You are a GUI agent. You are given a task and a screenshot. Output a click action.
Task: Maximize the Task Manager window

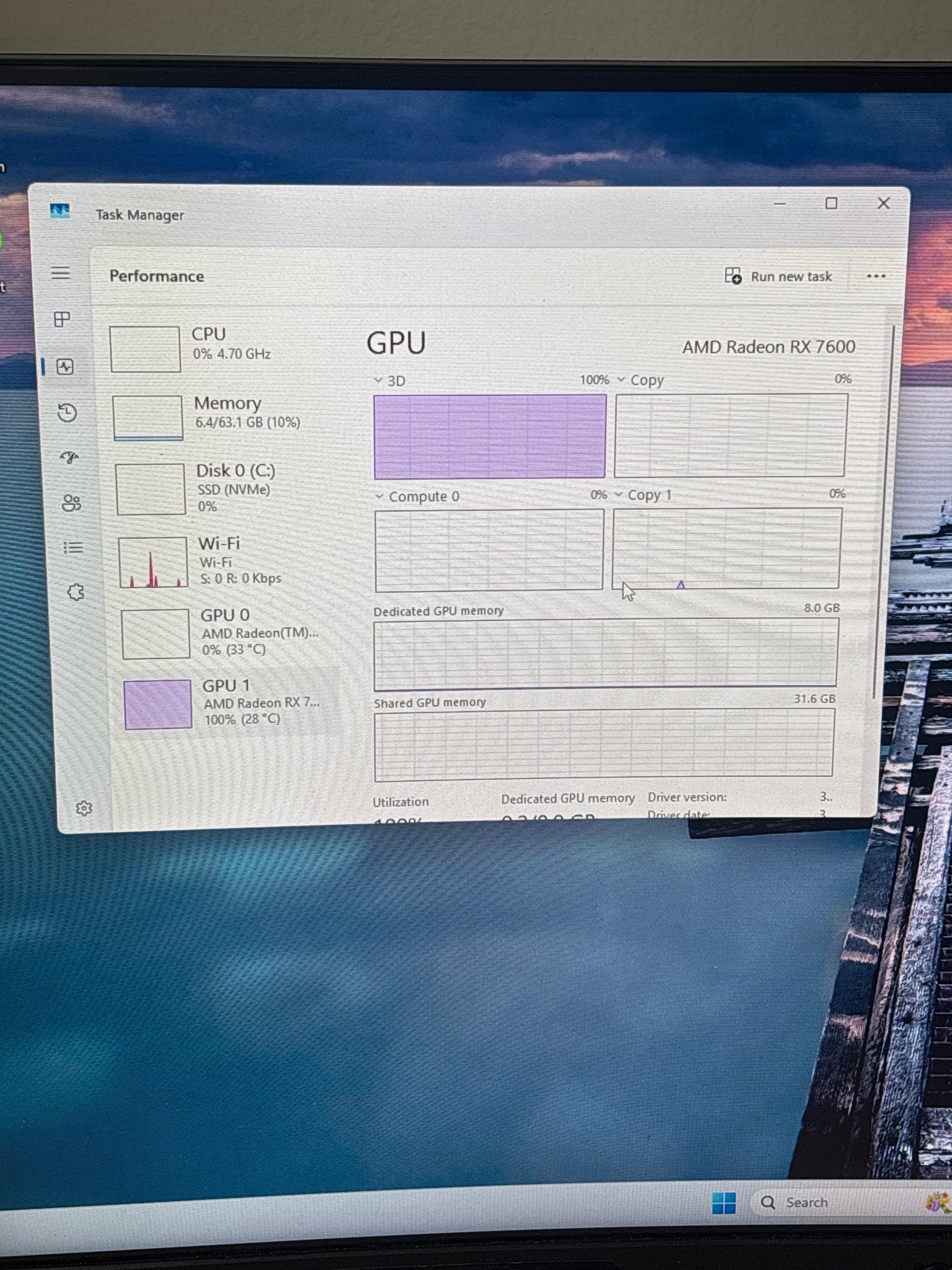(x=831, y=203)
